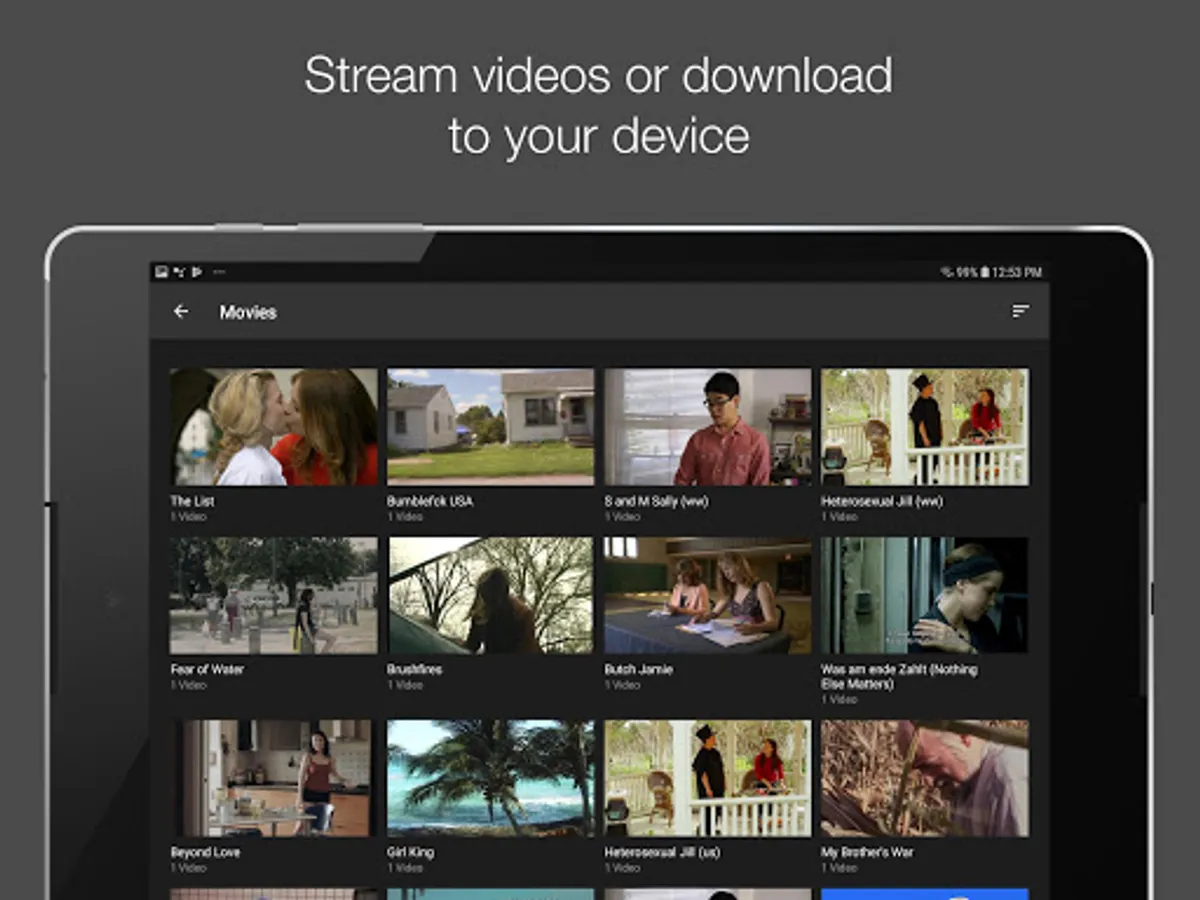This screenshot has height=900, width=1200.
Task: Tap the image notification icon in status bar
Action: point(161,271)
